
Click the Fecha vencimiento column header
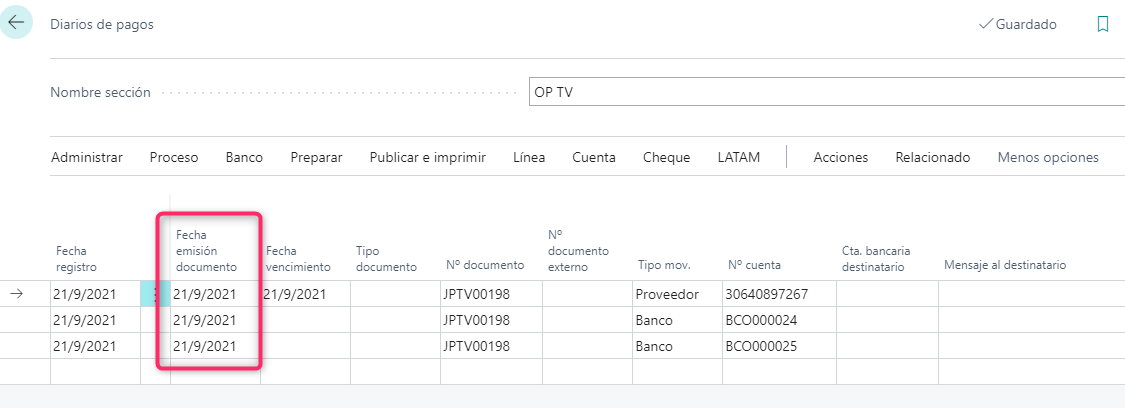[298, 259]
